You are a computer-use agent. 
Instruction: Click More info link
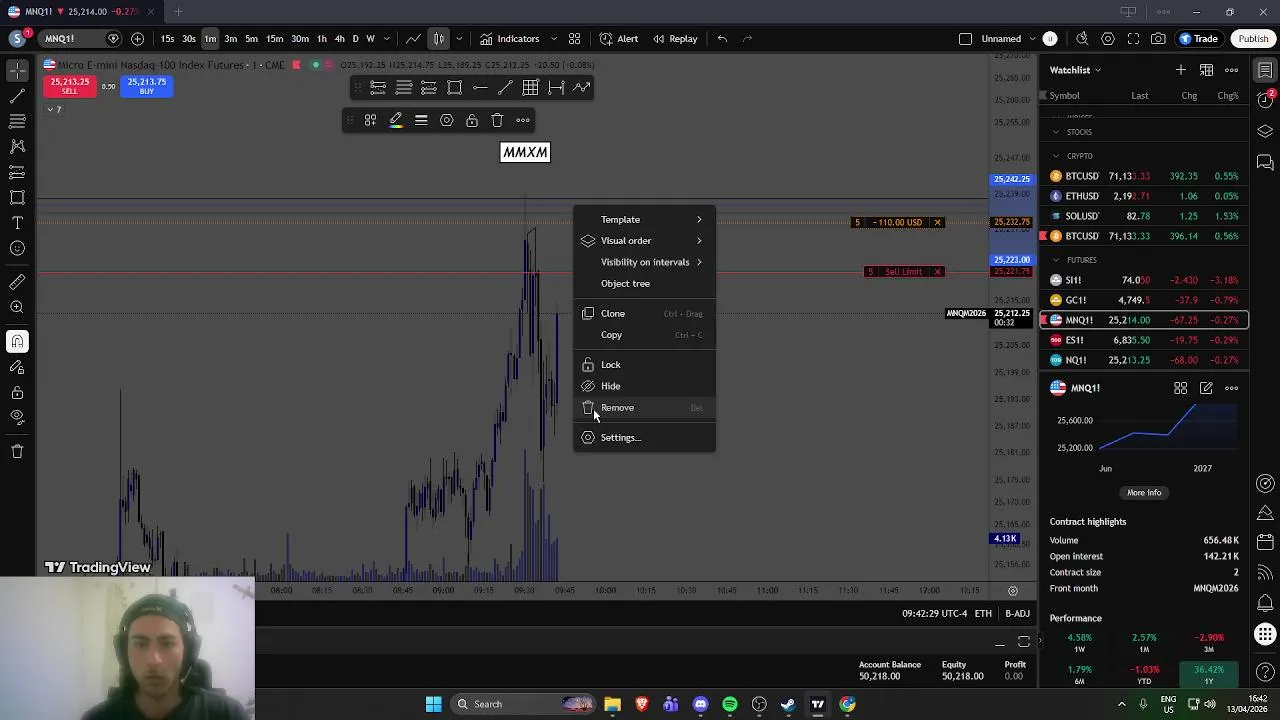[x=1144, y=493]
